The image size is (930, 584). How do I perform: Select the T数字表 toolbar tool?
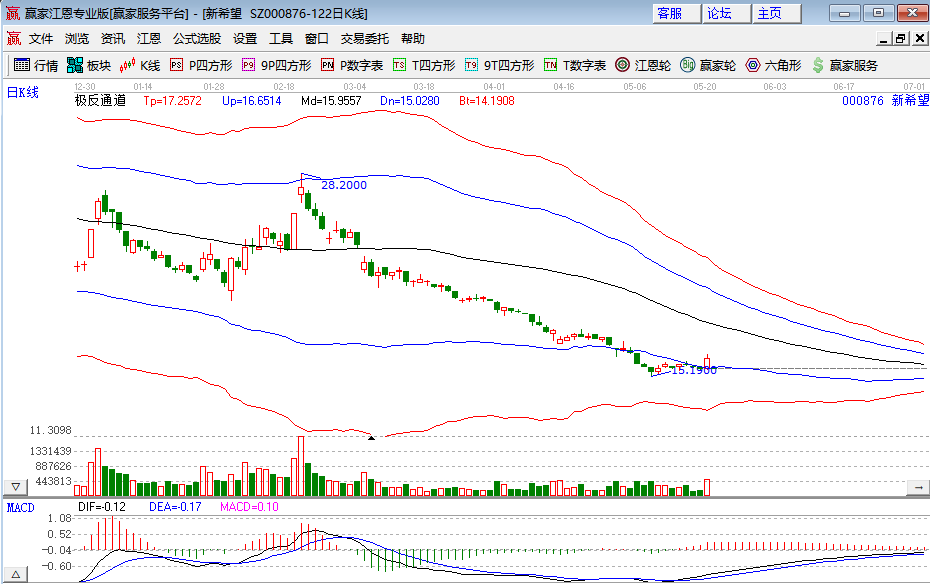point(575,65)
